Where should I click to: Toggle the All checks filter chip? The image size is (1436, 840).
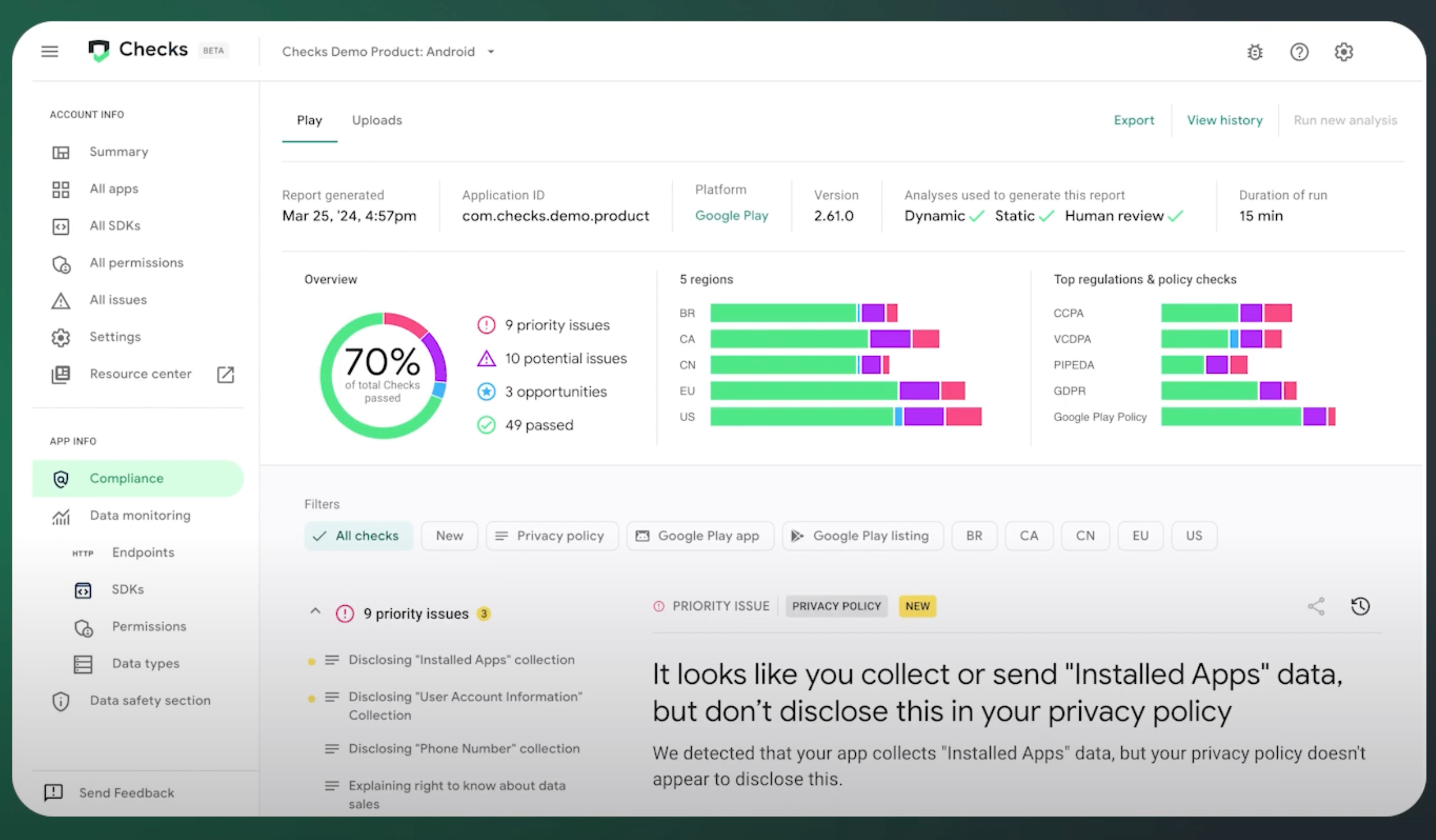[358, 536]
